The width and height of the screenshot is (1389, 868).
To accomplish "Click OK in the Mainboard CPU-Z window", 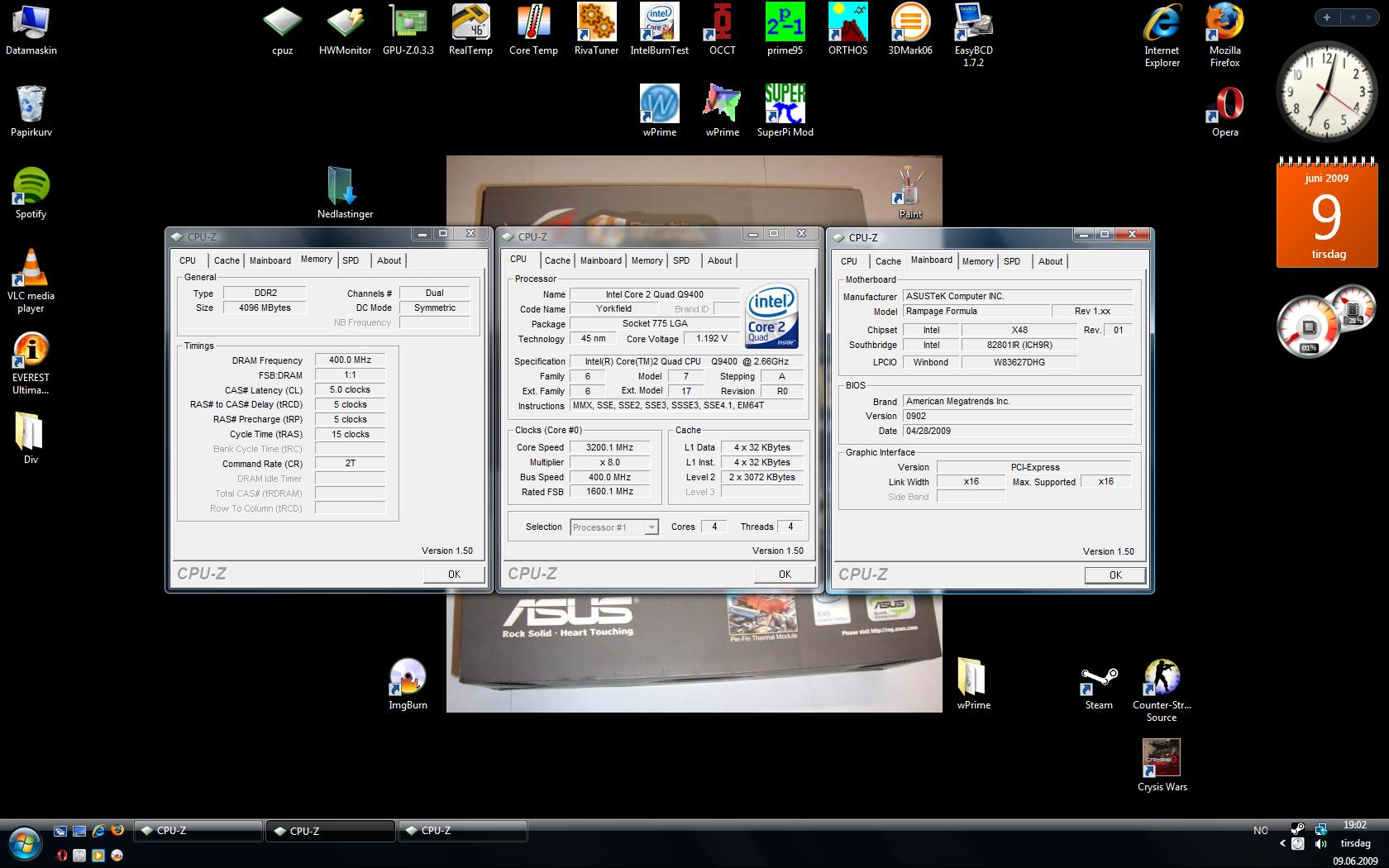I will pyautogui.click(x=1115, y=575).
